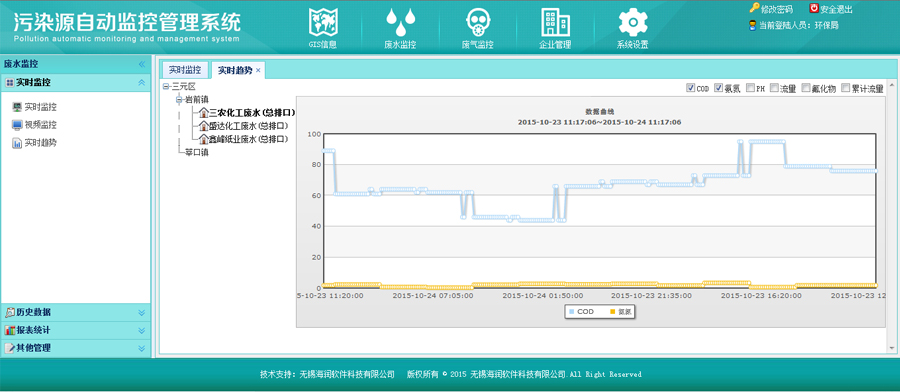Click the x-axis label 2015-10-23 21:35:00
The image size is (900, 392).
click(651, 296)
